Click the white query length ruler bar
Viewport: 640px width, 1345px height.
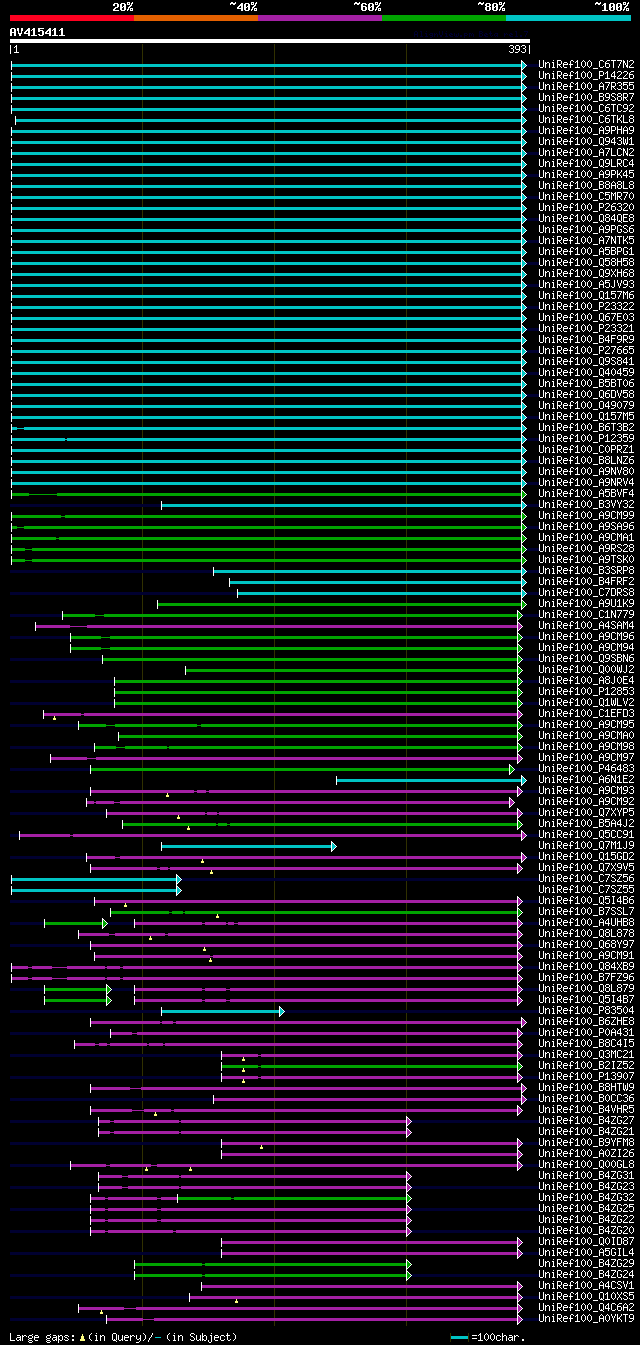pyautogui.click(x=269, y=41)
